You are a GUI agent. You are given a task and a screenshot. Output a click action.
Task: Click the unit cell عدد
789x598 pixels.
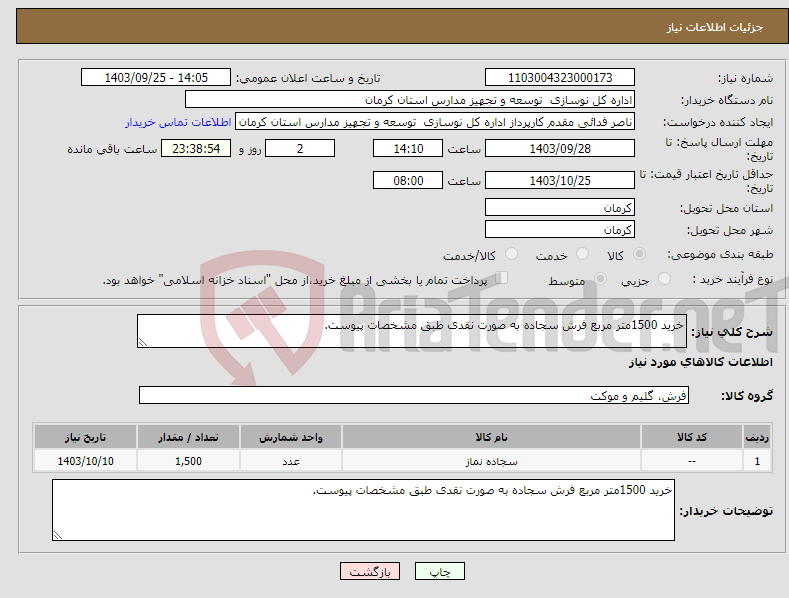(291, 461)
